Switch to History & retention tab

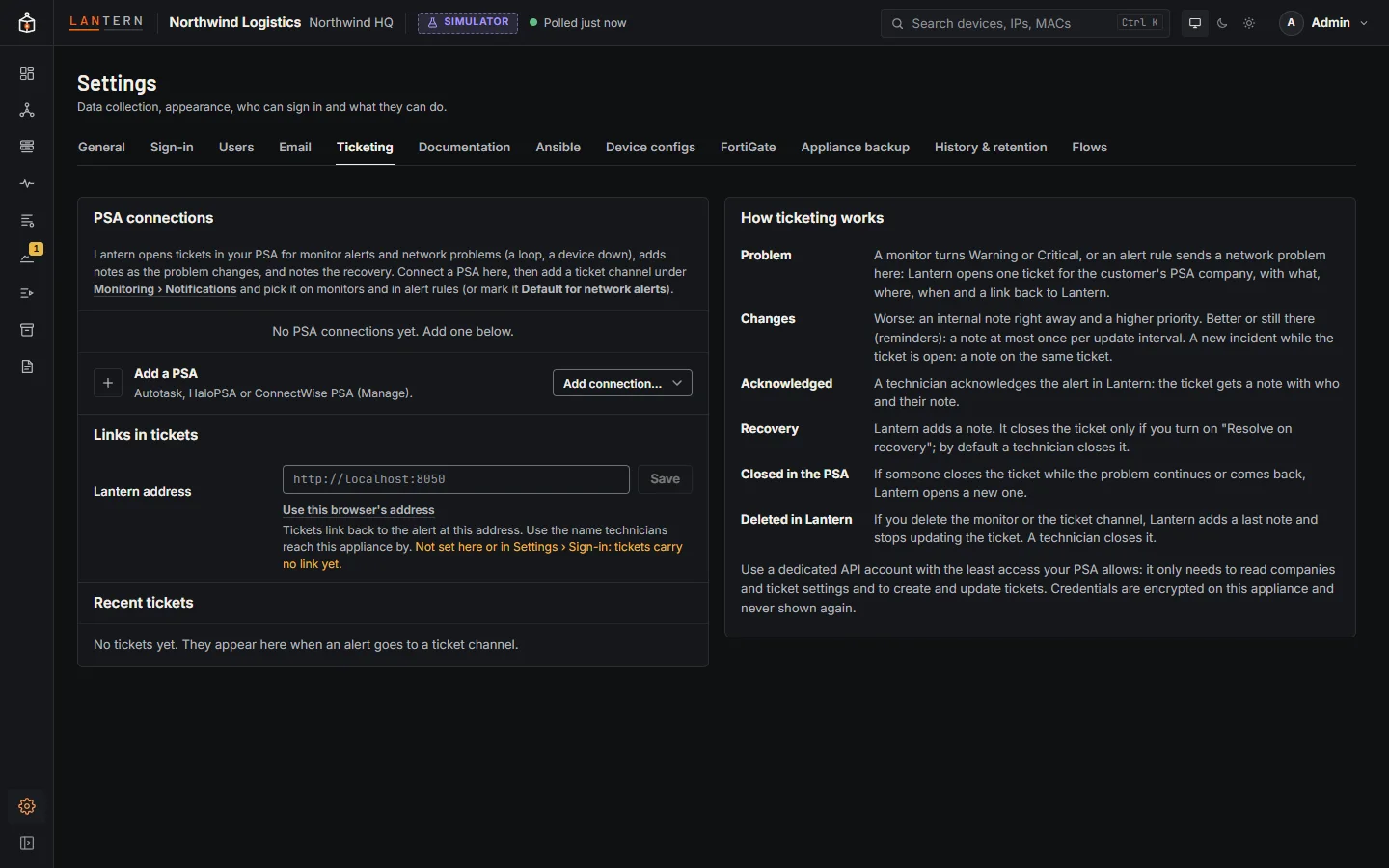[x=991, y=147]
